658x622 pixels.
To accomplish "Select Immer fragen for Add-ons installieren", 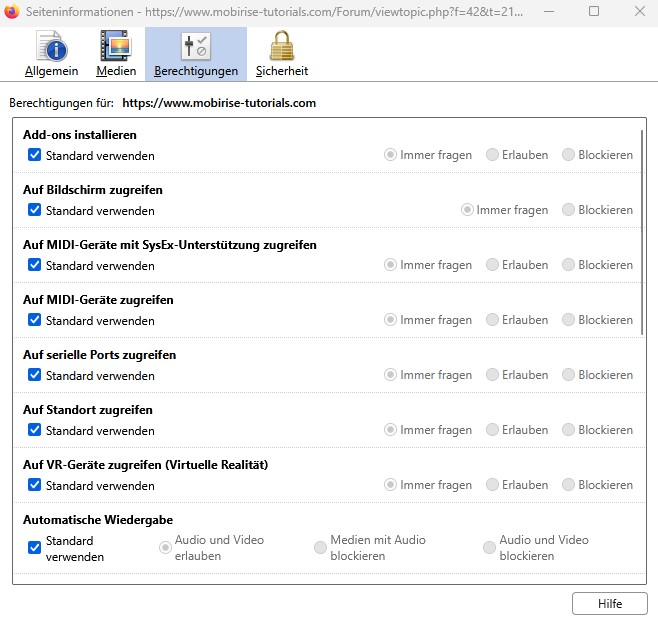I will (x=390, y=155).
